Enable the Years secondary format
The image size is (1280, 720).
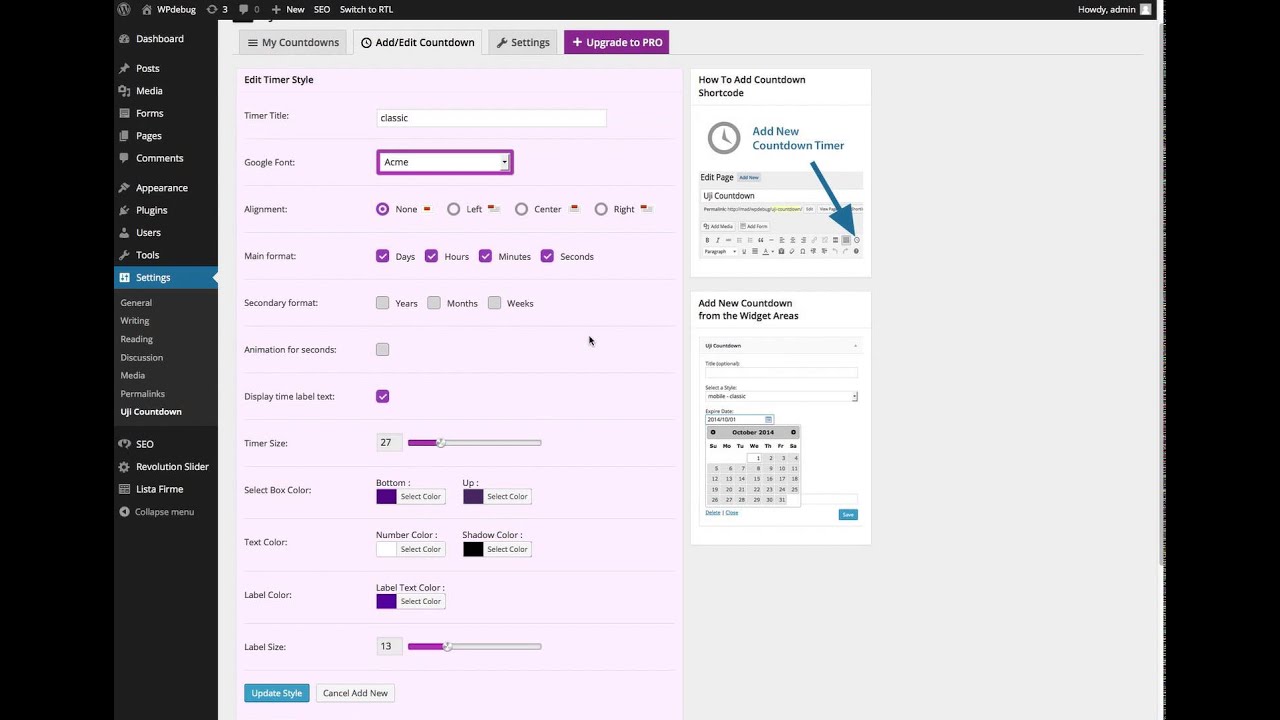(x=382, y=303)
